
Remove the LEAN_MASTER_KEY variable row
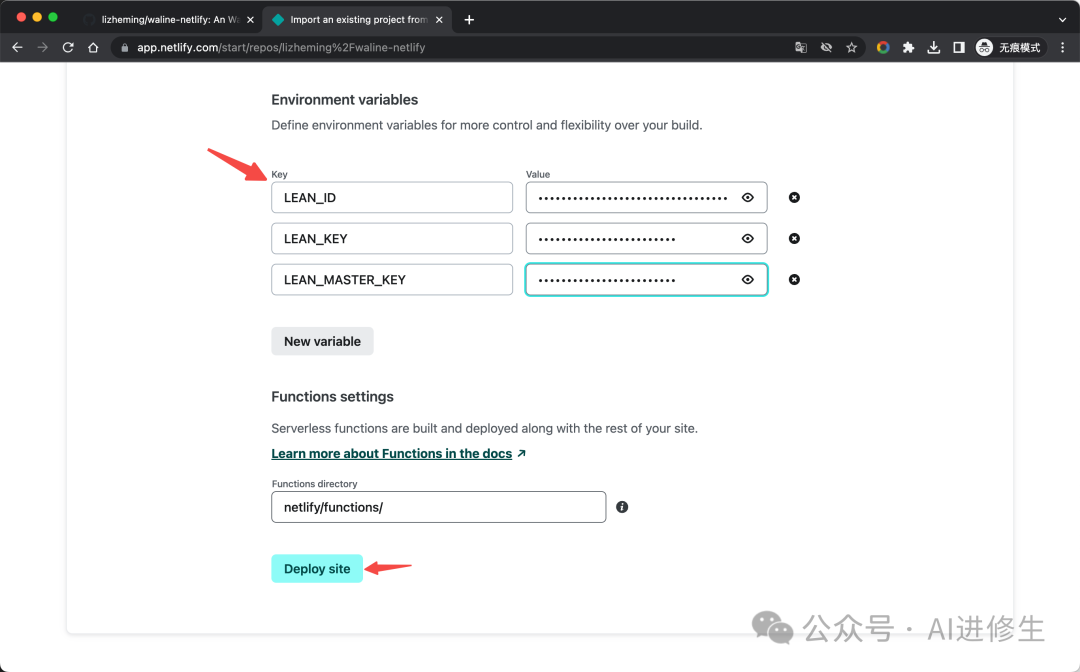point(794,280)
